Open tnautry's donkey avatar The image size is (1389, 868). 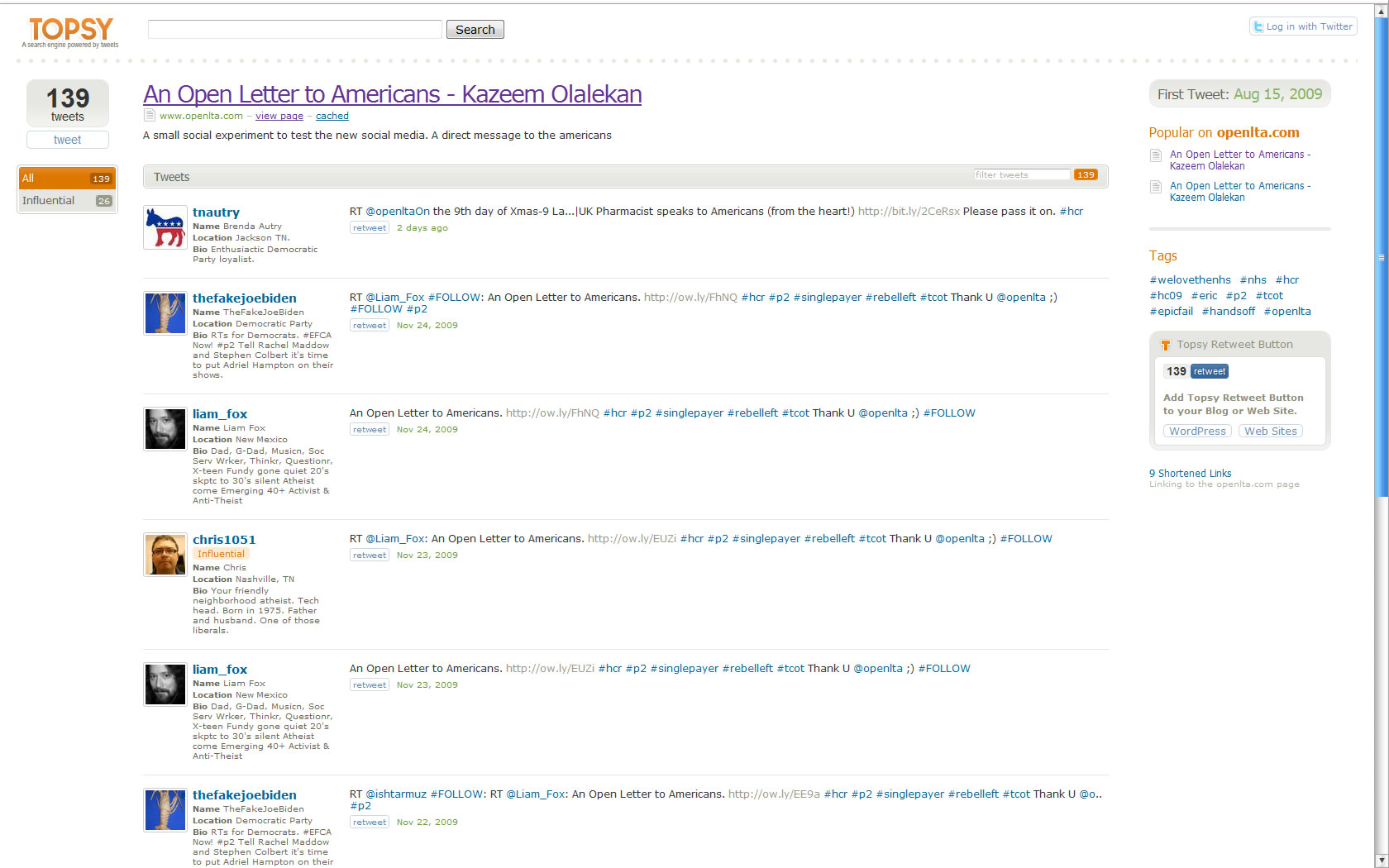[x=165, y=227]
